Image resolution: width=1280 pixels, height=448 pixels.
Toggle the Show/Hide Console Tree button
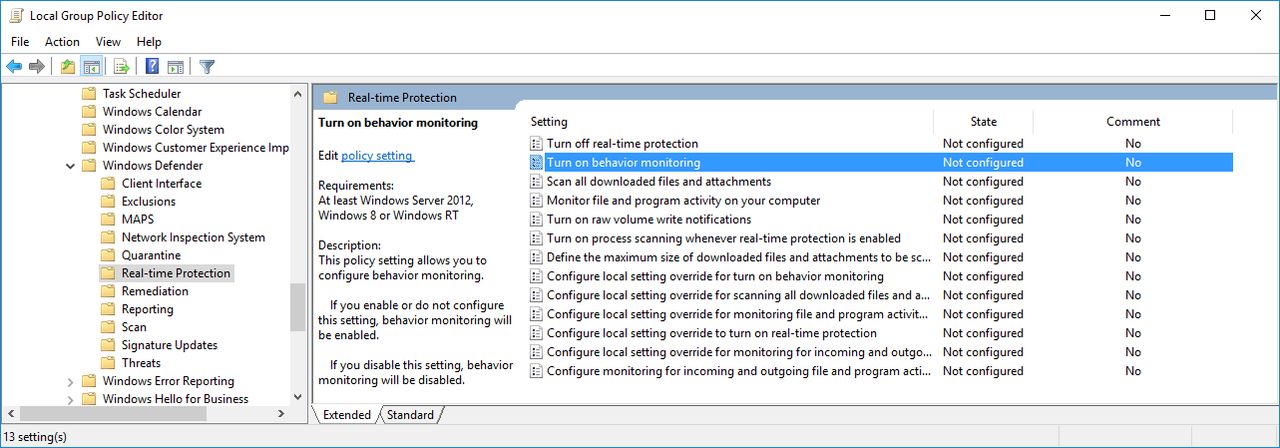92,67
